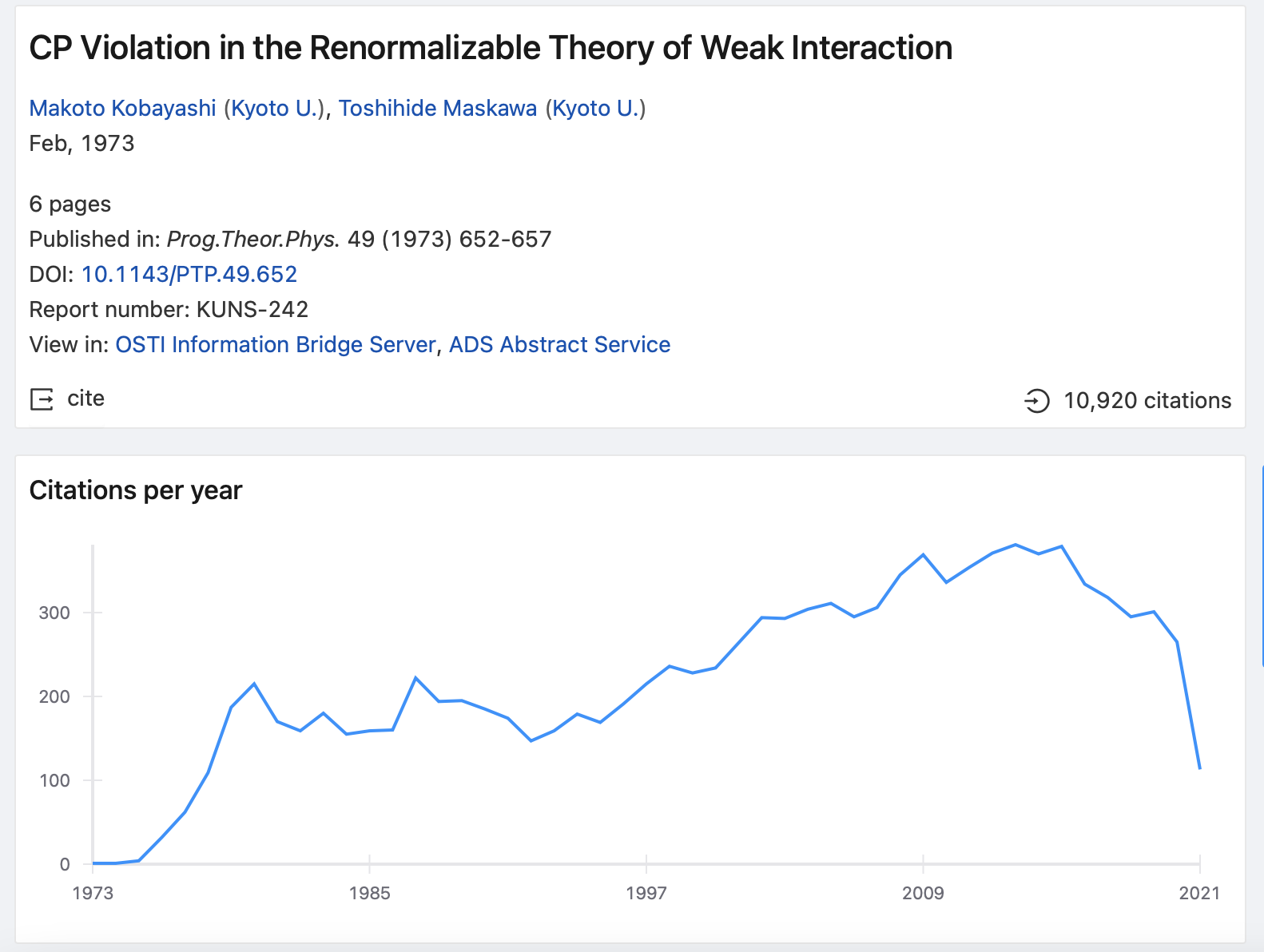Click the citations count clock icon
This screenshot has height=952, width=1264.
click(1036, 400)
